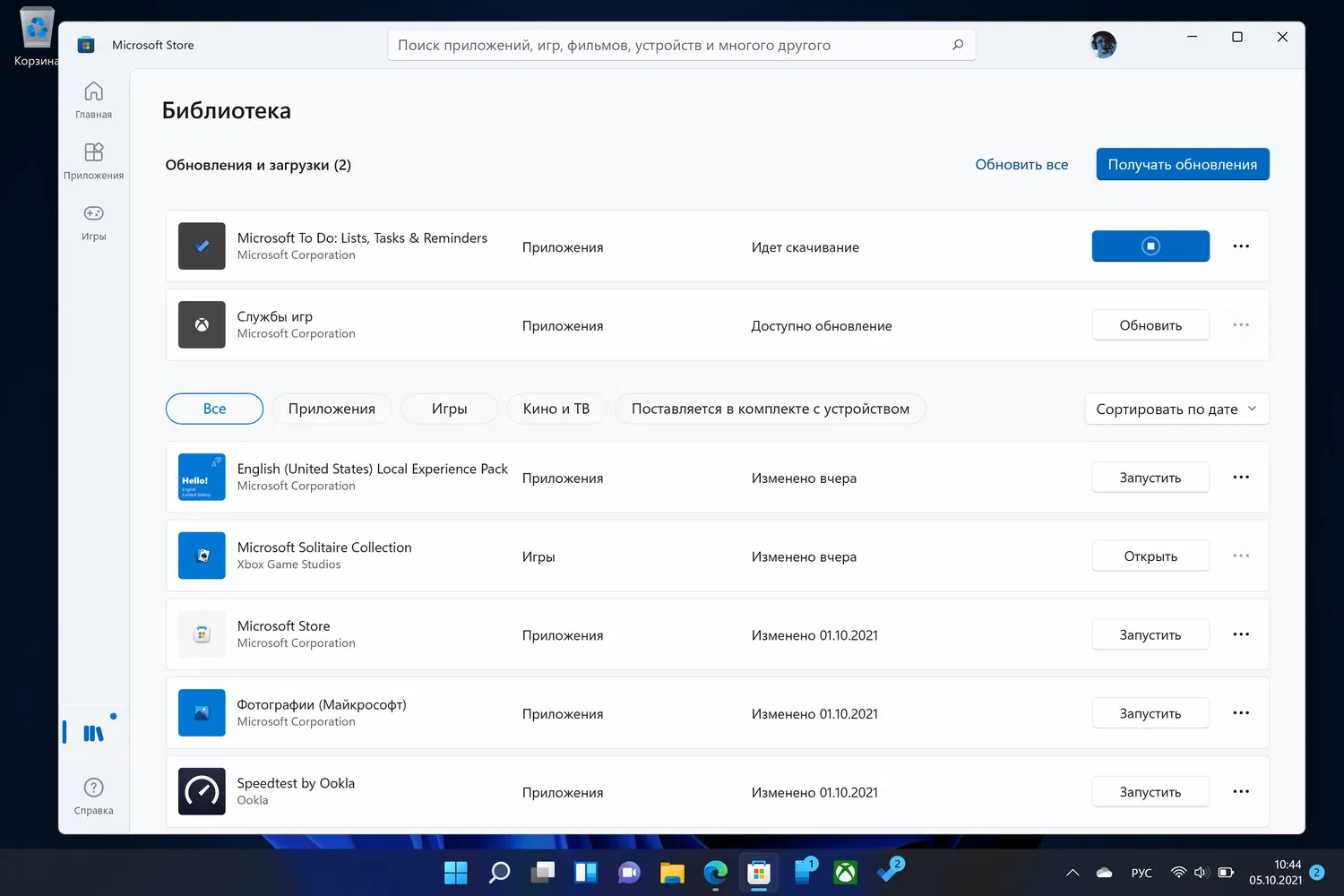Screen dimensions: 1344x896
Task: Click Запустить for Фотографии (Майкрософт)
Action: click(1150, 713)
